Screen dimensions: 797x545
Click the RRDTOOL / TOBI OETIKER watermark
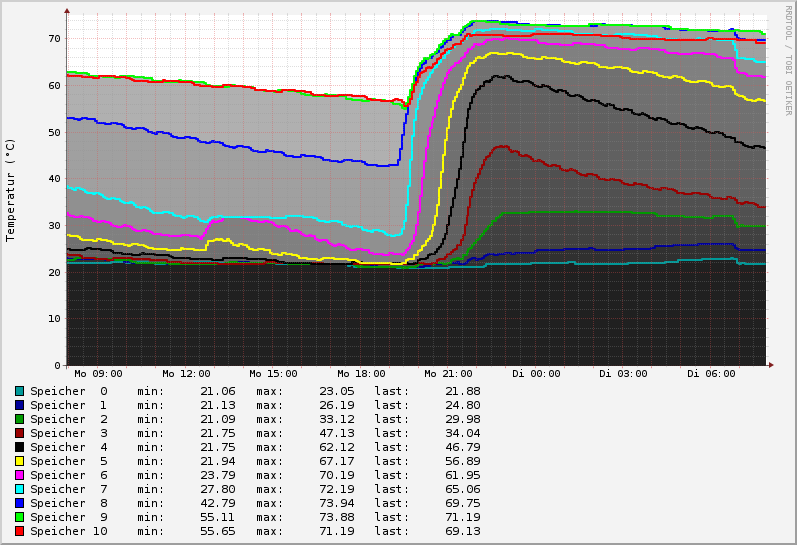(788, 60)
